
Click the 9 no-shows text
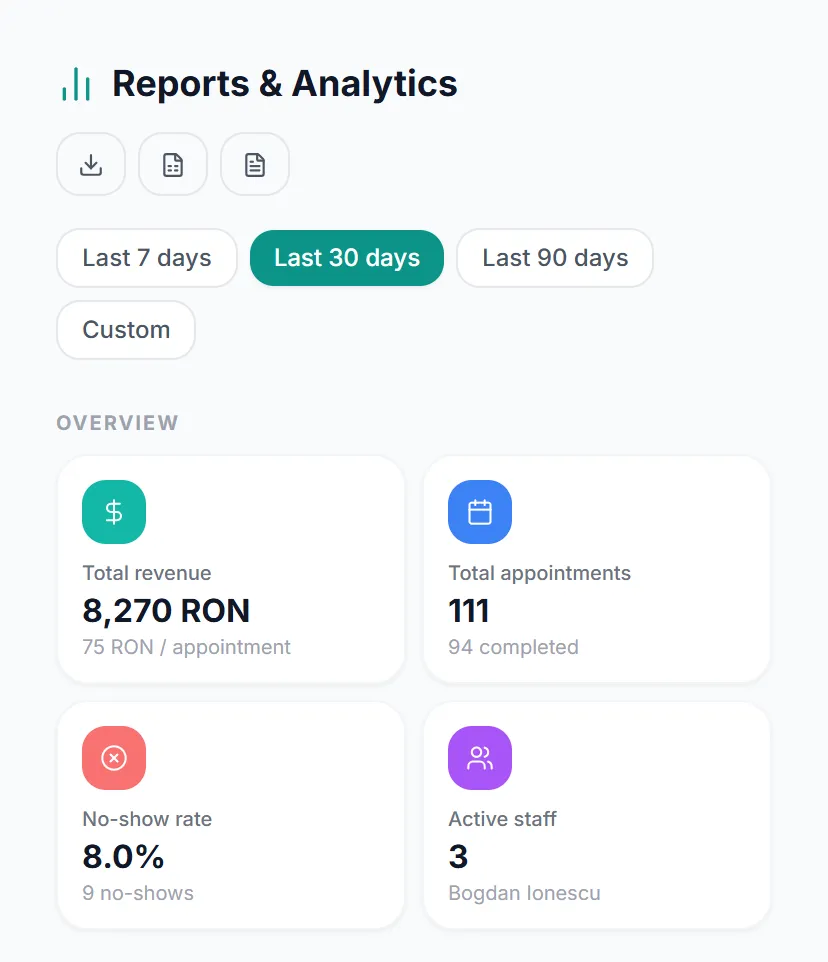138,893
